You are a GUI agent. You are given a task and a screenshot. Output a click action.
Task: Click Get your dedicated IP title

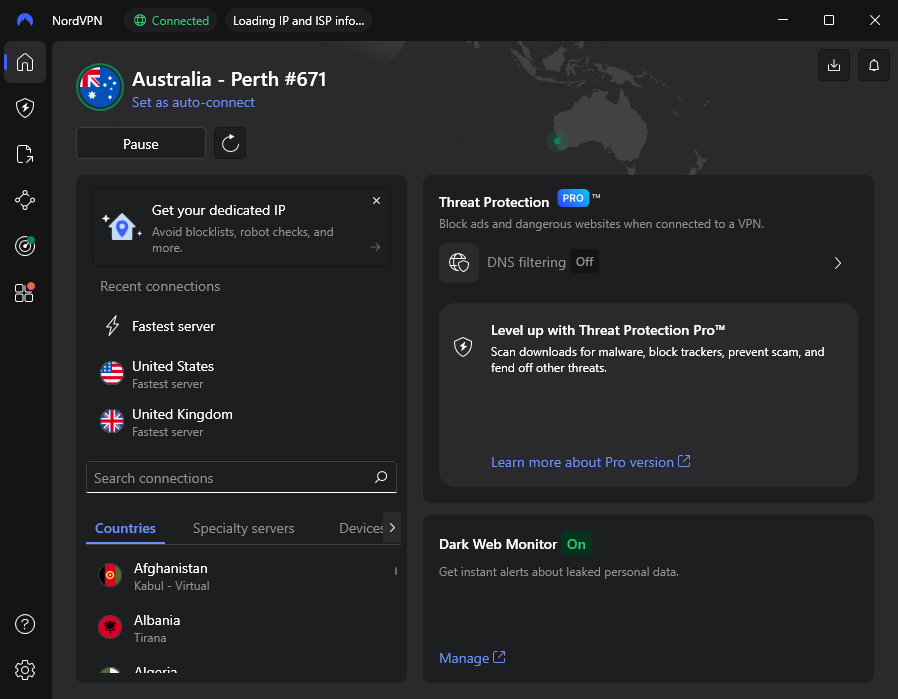pyautogui.click(x=218, y=210)
